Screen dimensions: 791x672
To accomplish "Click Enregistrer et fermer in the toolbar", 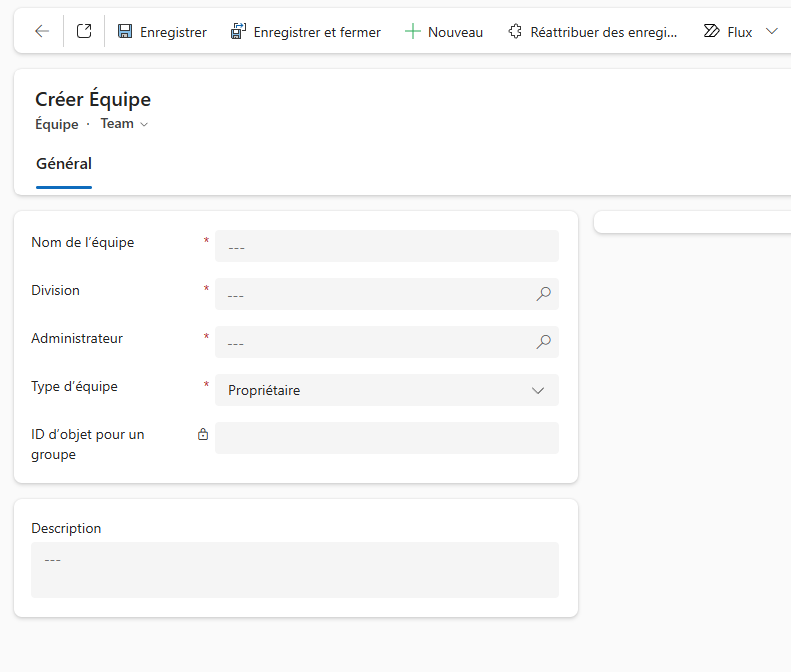I will coord(305,32).
